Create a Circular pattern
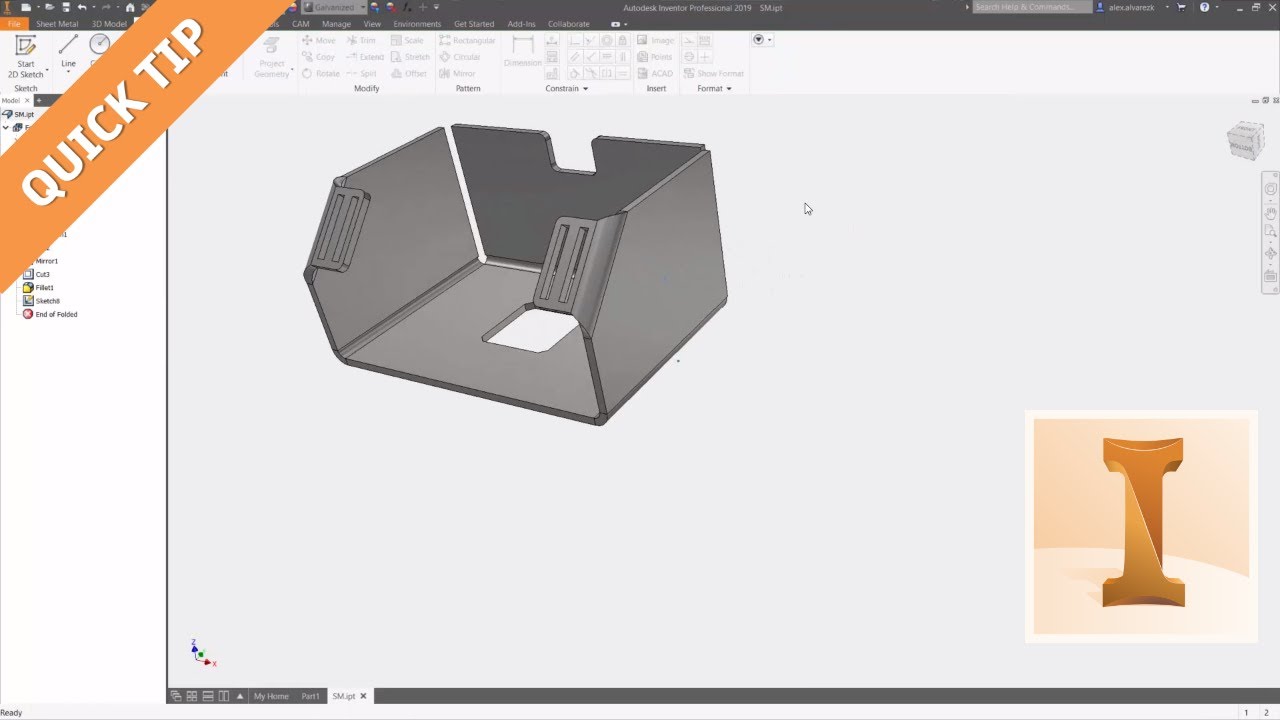 click(460, 57)
